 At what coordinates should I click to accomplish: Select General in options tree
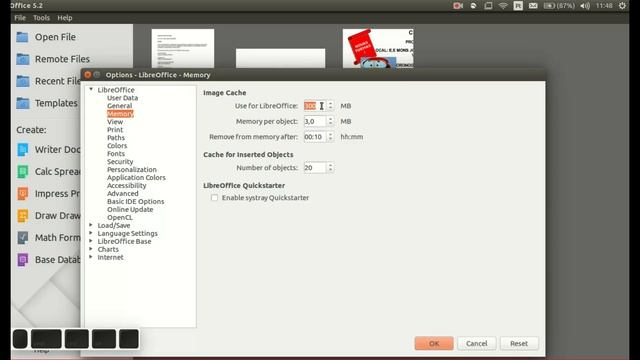[x=120, y=106]
